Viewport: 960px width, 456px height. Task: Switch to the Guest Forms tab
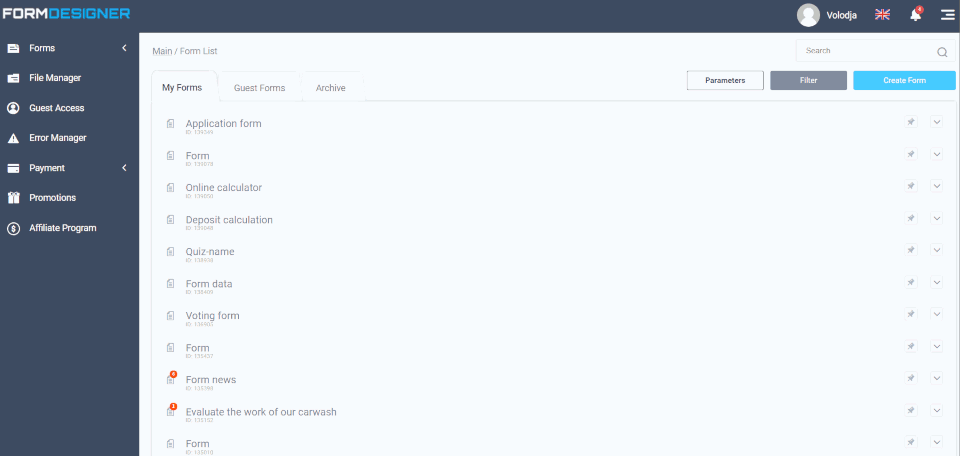click(260, 88)
